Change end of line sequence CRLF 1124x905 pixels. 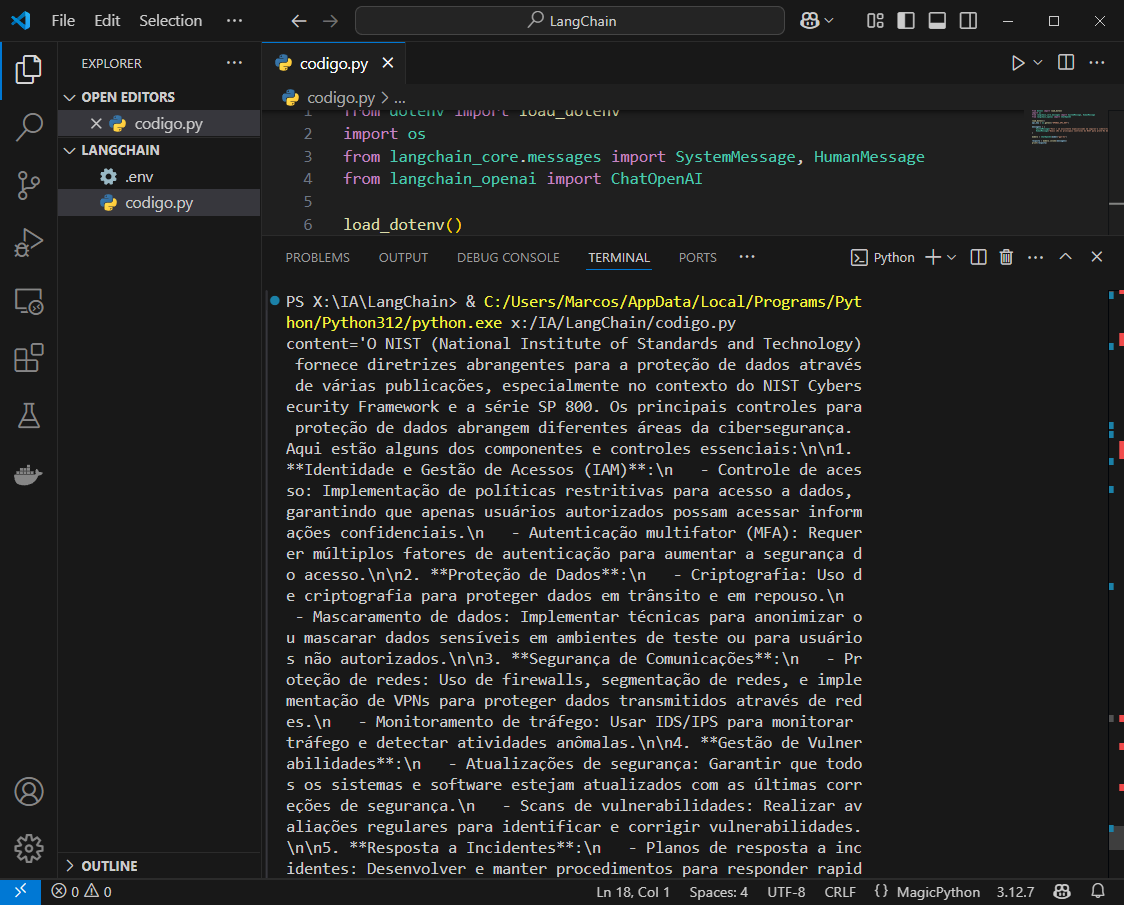click(x=840, y=892)
